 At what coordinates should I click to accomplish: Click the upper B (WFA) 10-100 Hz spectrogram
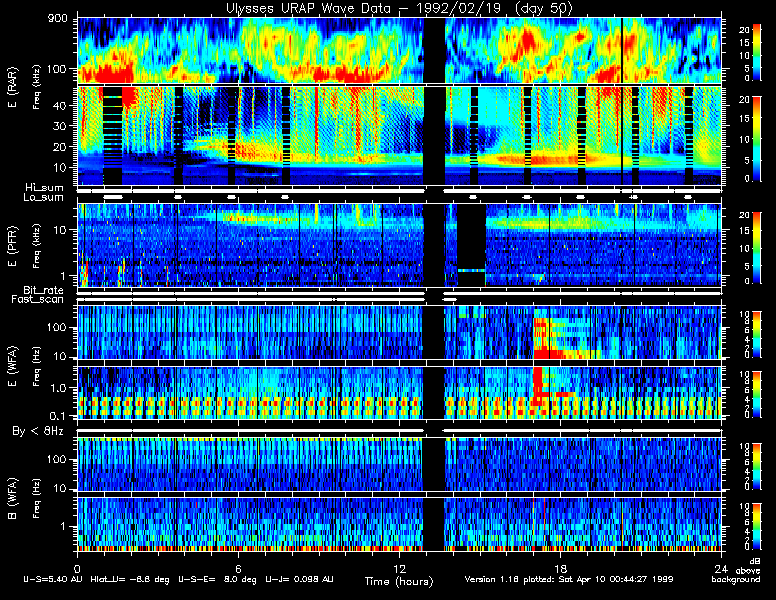[399, 464]
